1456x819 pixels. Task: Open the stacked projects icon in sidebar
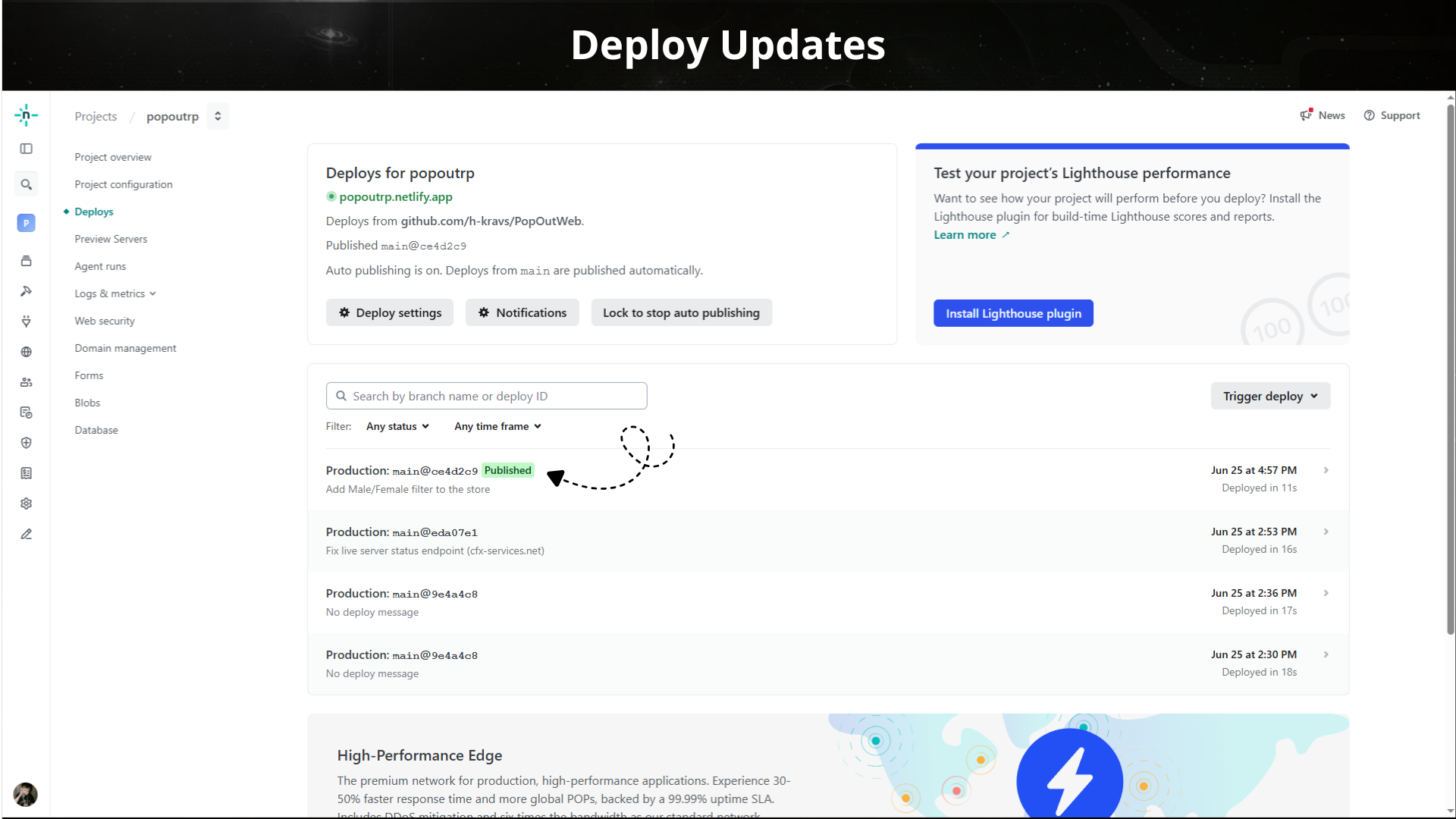coord(26,261)
